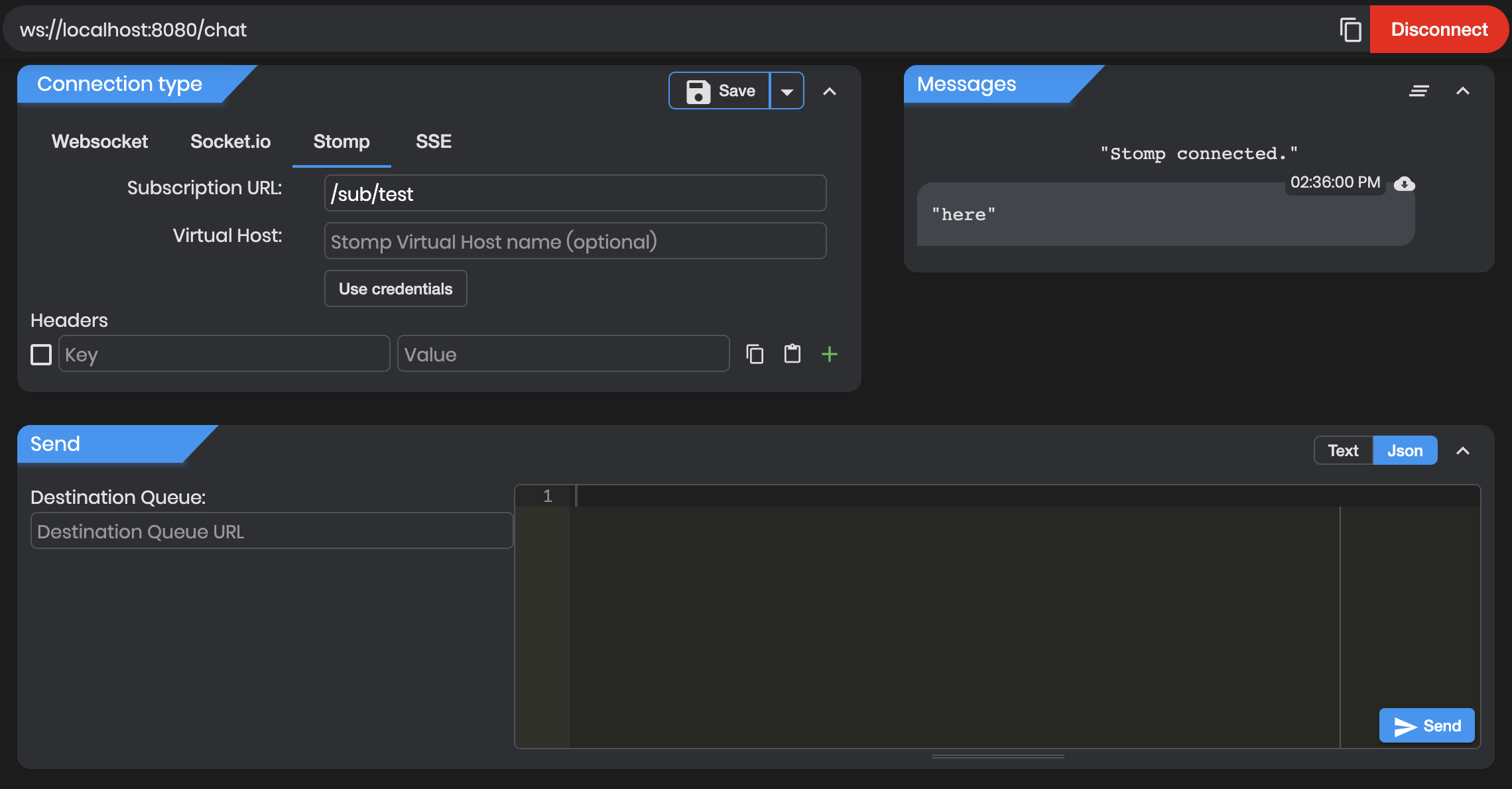
Task: Click the Use credentials button
Action: coord(395,288)
